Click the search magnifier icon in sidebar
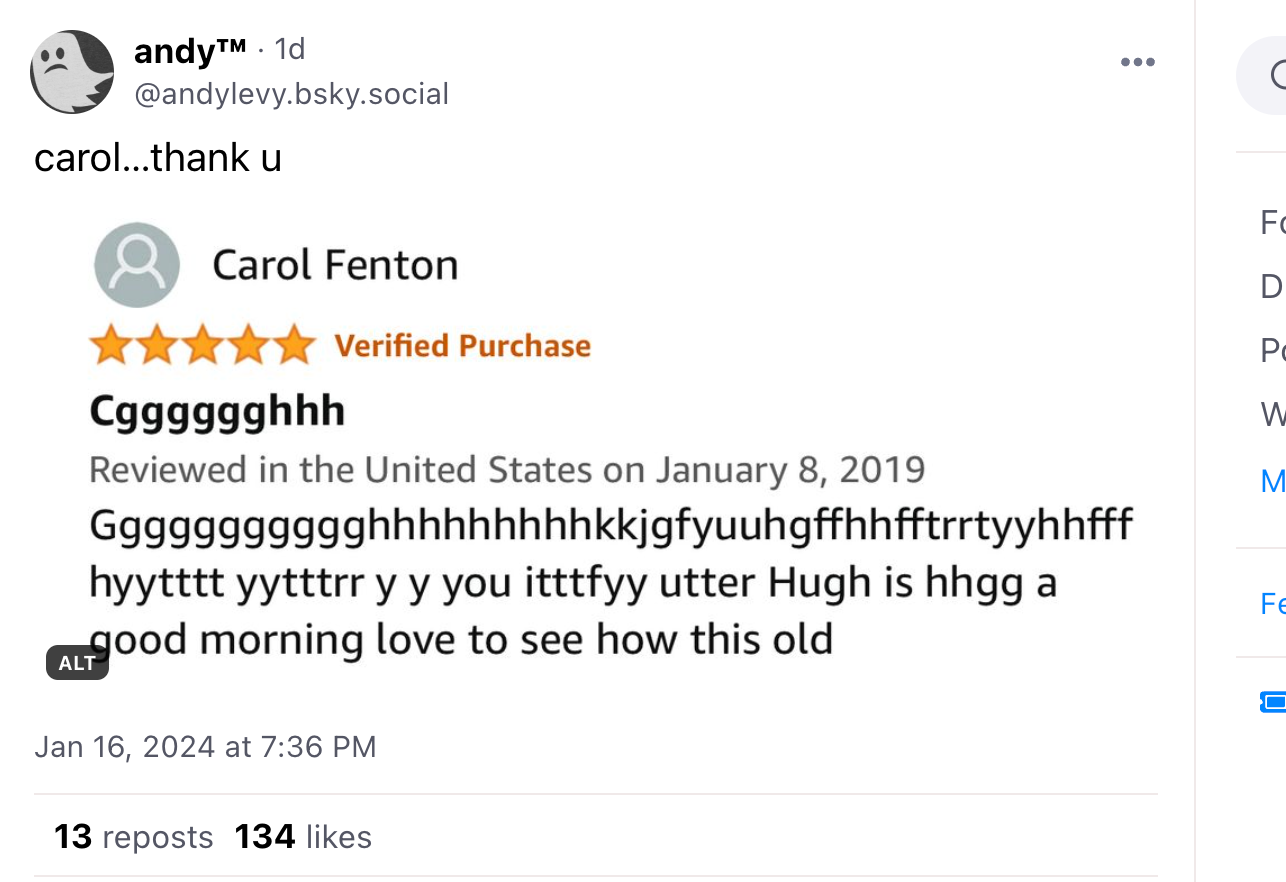 tap(1278, 75)
